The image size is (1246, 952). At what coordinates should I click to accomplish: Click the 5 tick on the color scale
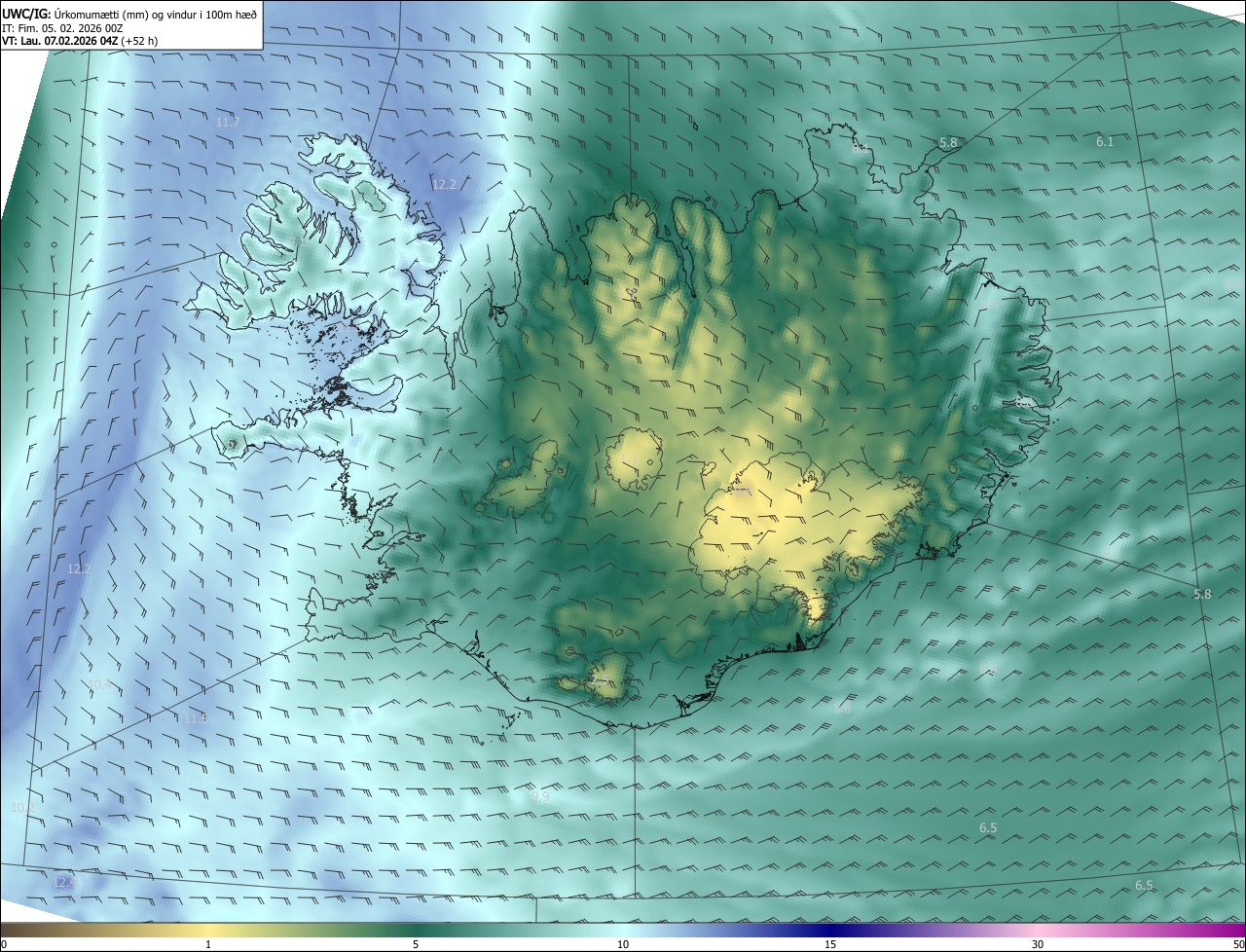416,944
